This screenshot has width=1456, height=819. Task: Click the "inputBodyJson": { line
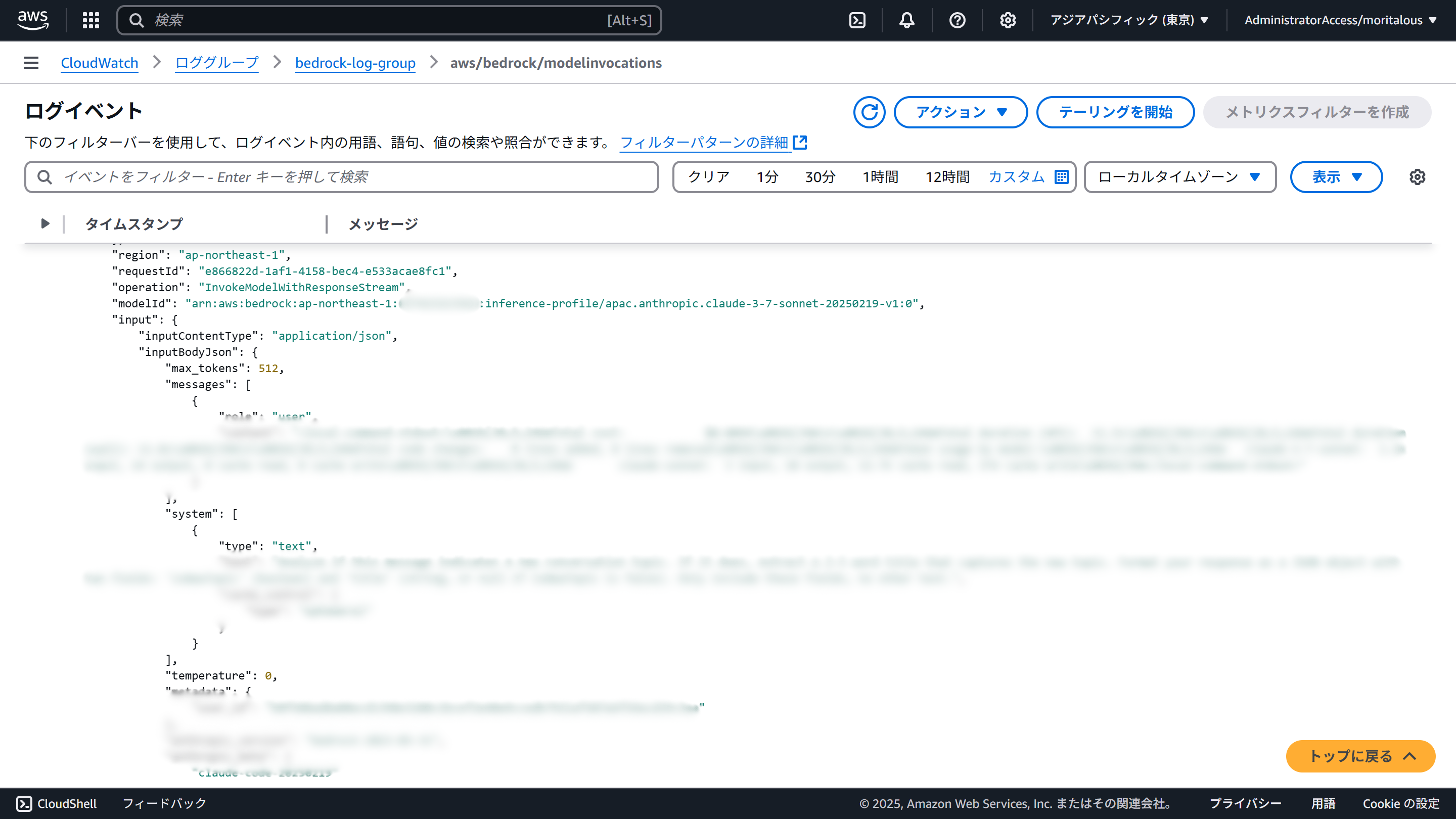coord(198,352)
